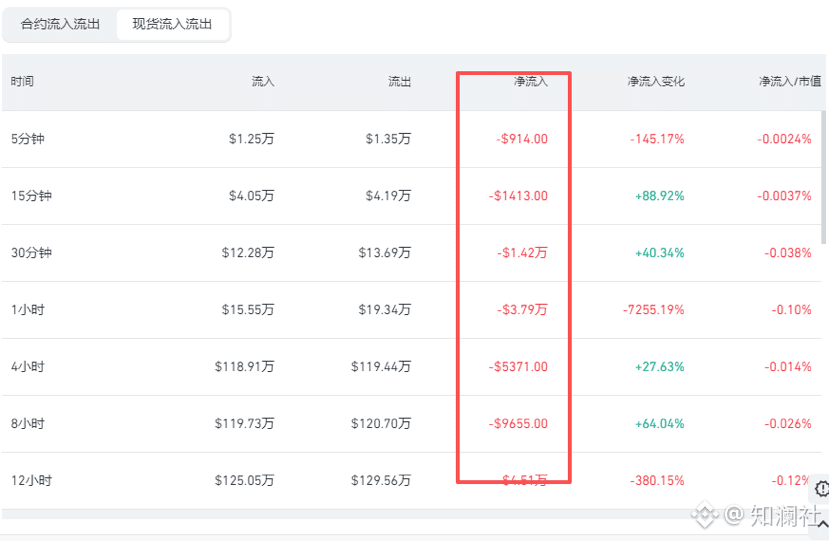Select the 现货流入流出 tab
The width and height of the screenshot is (829, 541).
(x=172, y=24)
